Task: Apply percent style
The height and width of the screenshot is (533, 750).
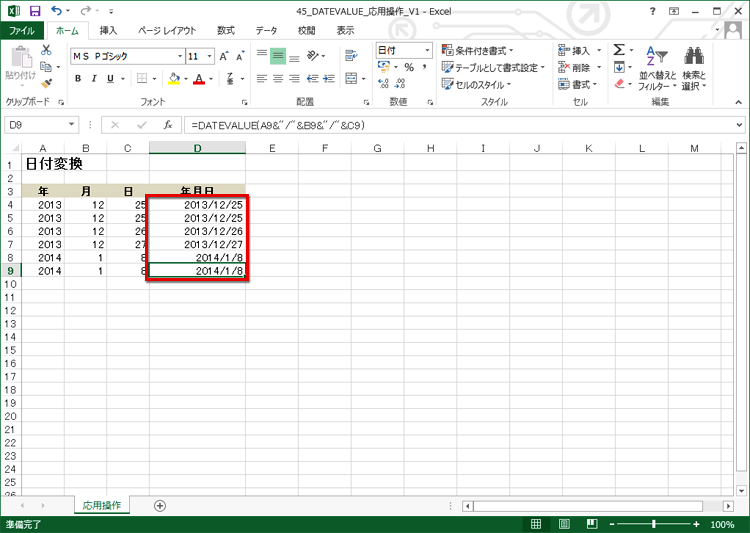Action: tap(409, 67)
